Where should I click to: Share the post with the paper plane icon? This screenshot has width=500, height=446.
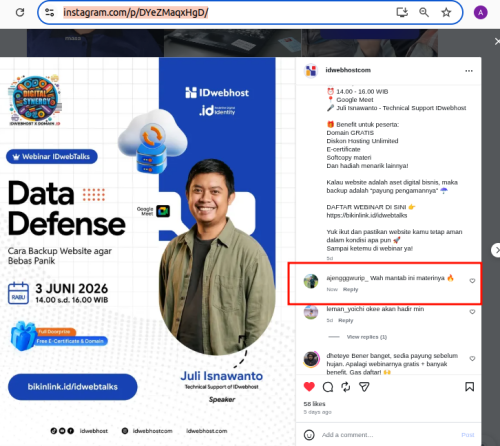pyautogui.click(x=364, y=387)
